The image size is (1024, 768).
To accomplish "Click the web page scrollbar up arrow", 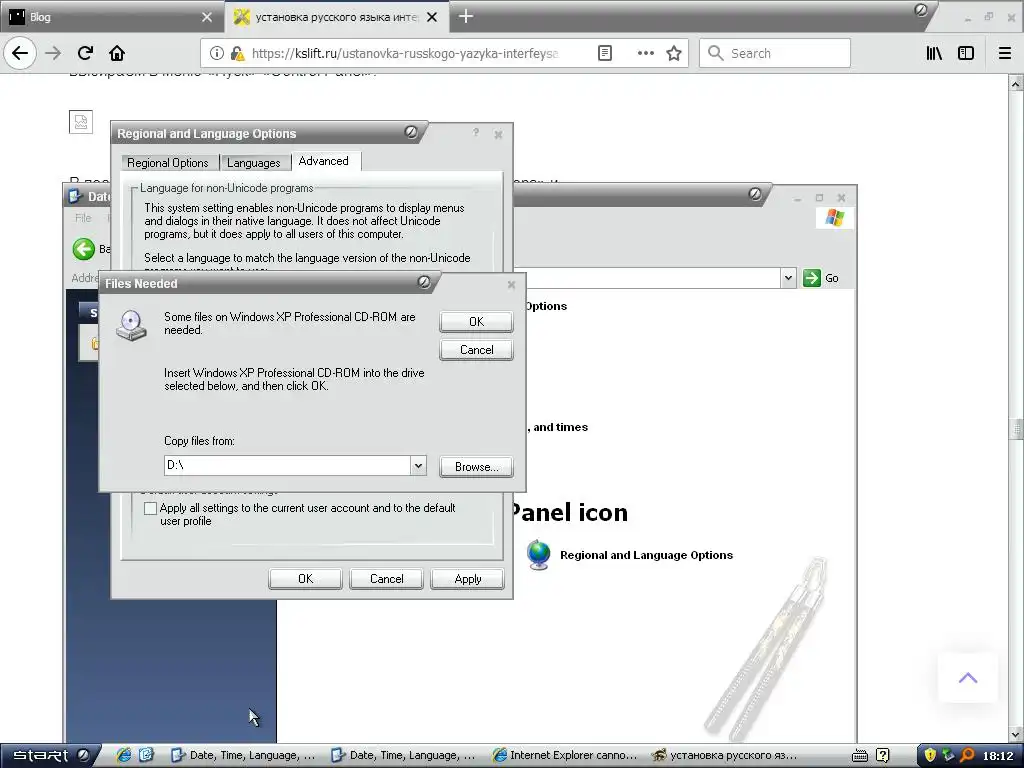I will pyautogui.click(x=1016, y=84).
